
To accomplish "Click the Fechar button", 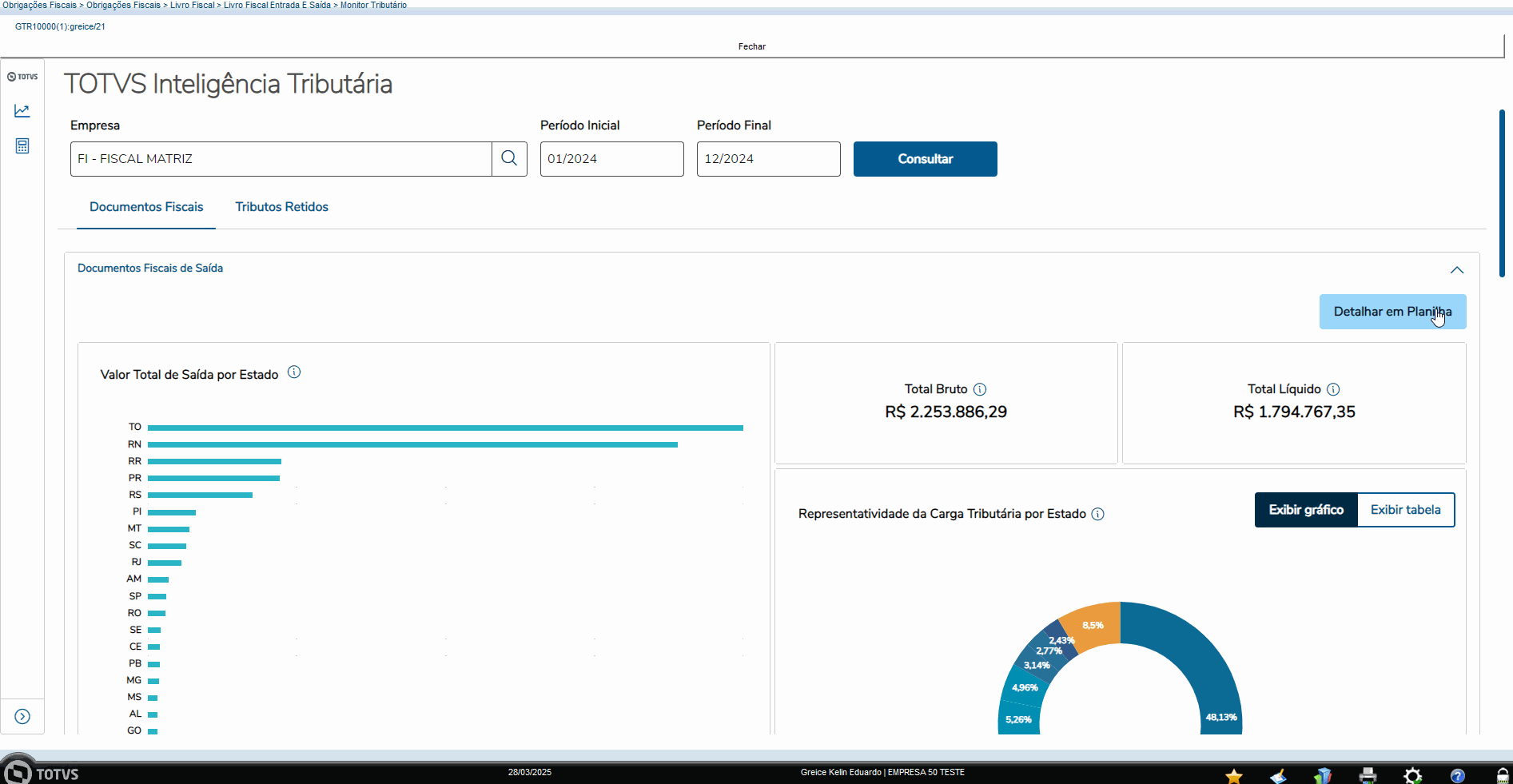I will (x=752, y=46).
